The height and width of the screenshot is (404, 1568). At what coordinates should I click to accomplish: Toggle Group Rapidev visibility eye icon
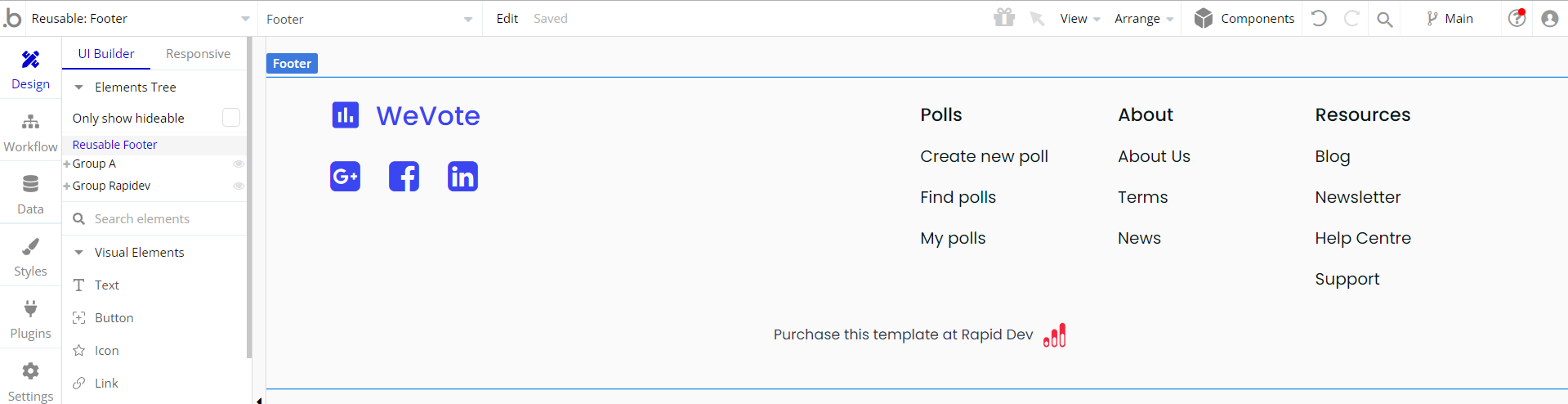(x=239, y=186)
